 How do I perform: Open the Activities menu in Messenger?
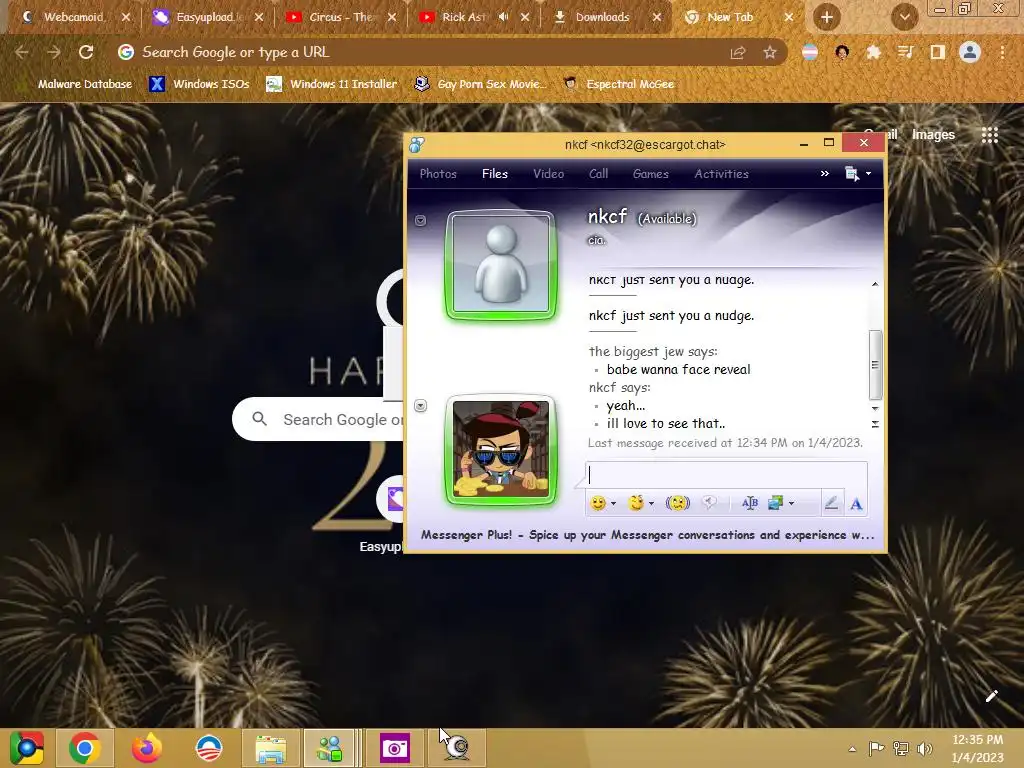pyautogui.click(x=721, y=174)
